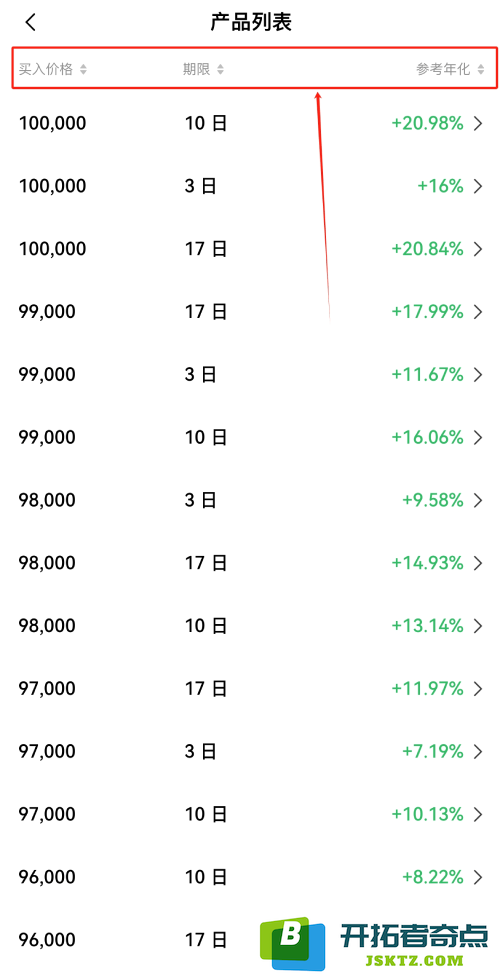The image size is (500, 974).
Task: Tap the back arrow icon
Action: [30, 23]
